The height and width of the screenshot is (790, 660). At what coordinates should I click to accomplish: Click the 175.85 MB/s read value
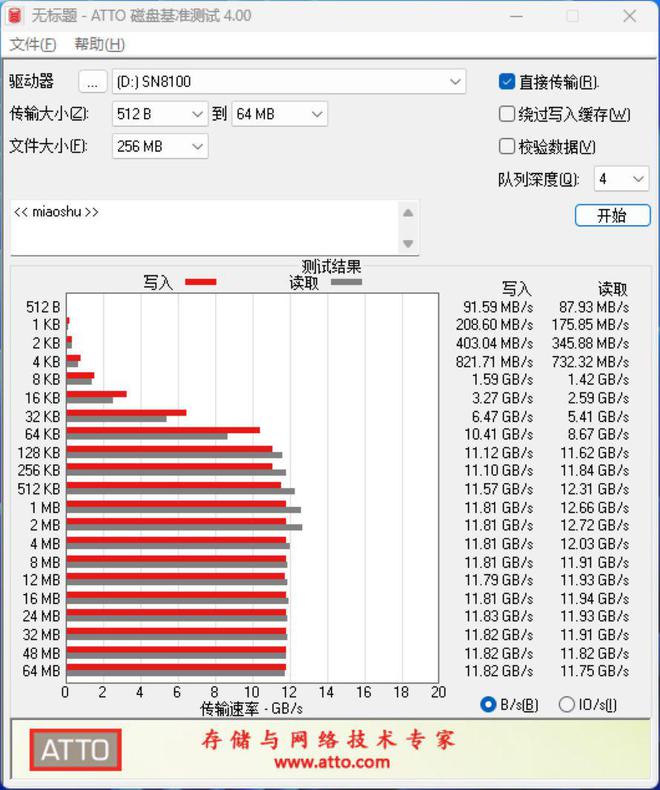(590, 325)
